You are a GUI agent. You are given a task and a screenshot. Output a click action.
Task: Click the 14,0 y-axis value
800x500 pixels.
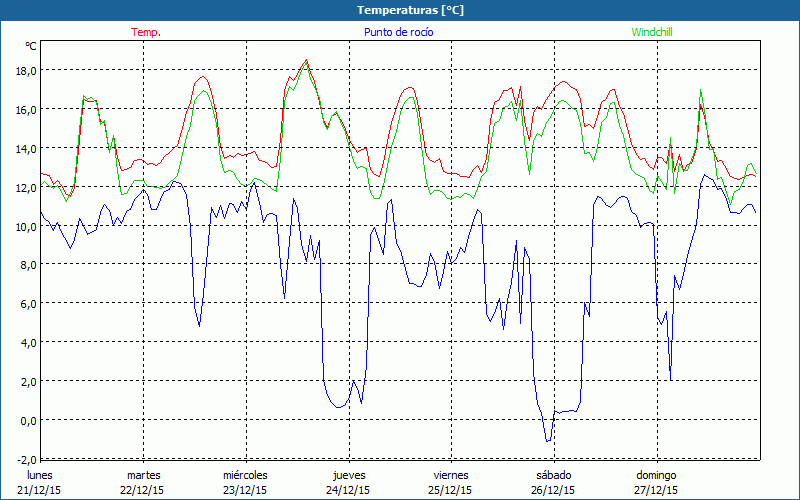26,149
